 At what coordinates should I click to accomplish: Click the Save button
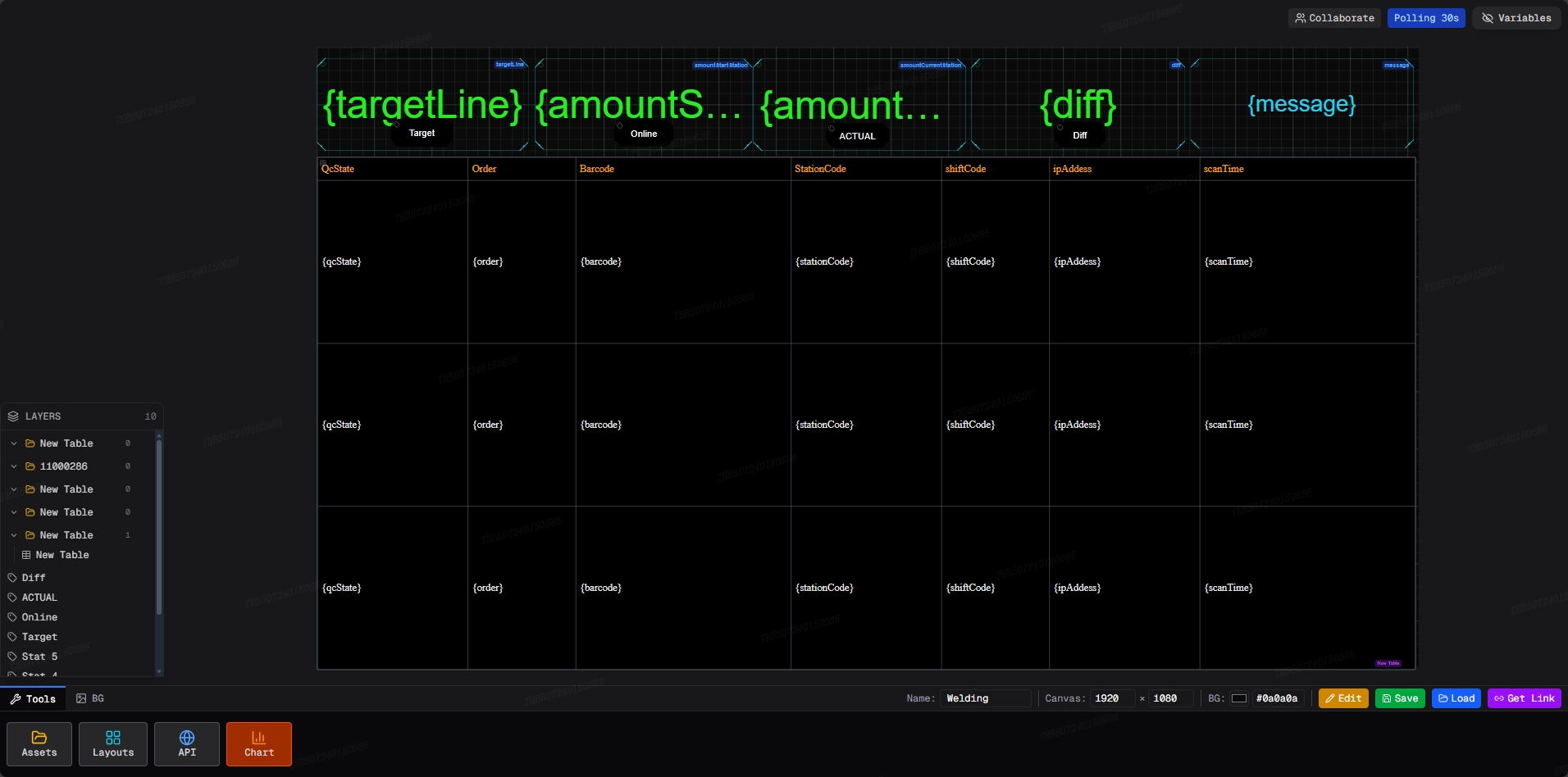click(x=1400, y=698)
